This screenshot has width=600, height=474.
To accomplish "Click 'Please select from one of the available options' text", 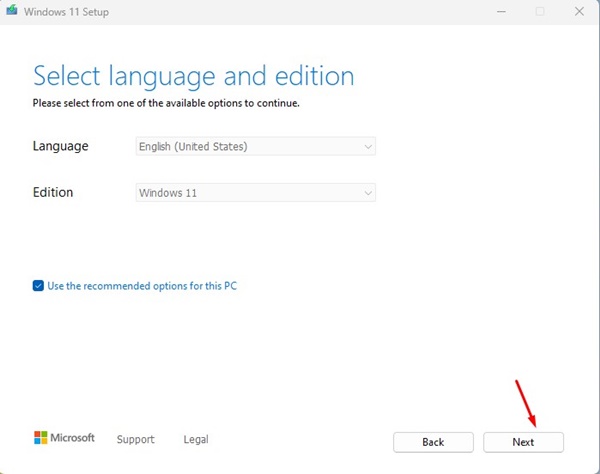I will pyautogui.click(x=166, y=103).
